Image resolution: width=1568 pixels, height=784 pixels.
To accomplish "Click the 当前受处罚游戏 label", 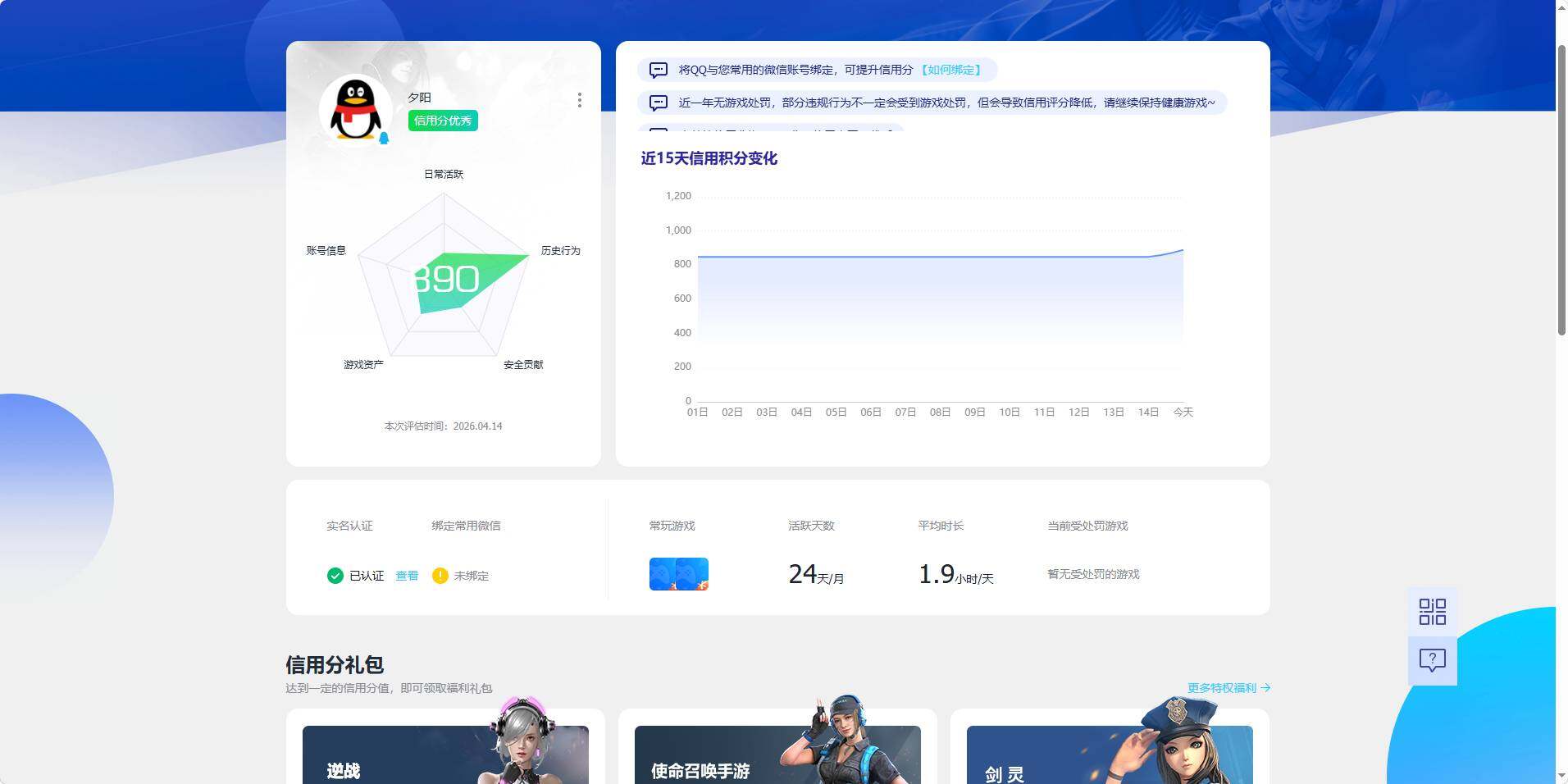I will (1087, 526).
